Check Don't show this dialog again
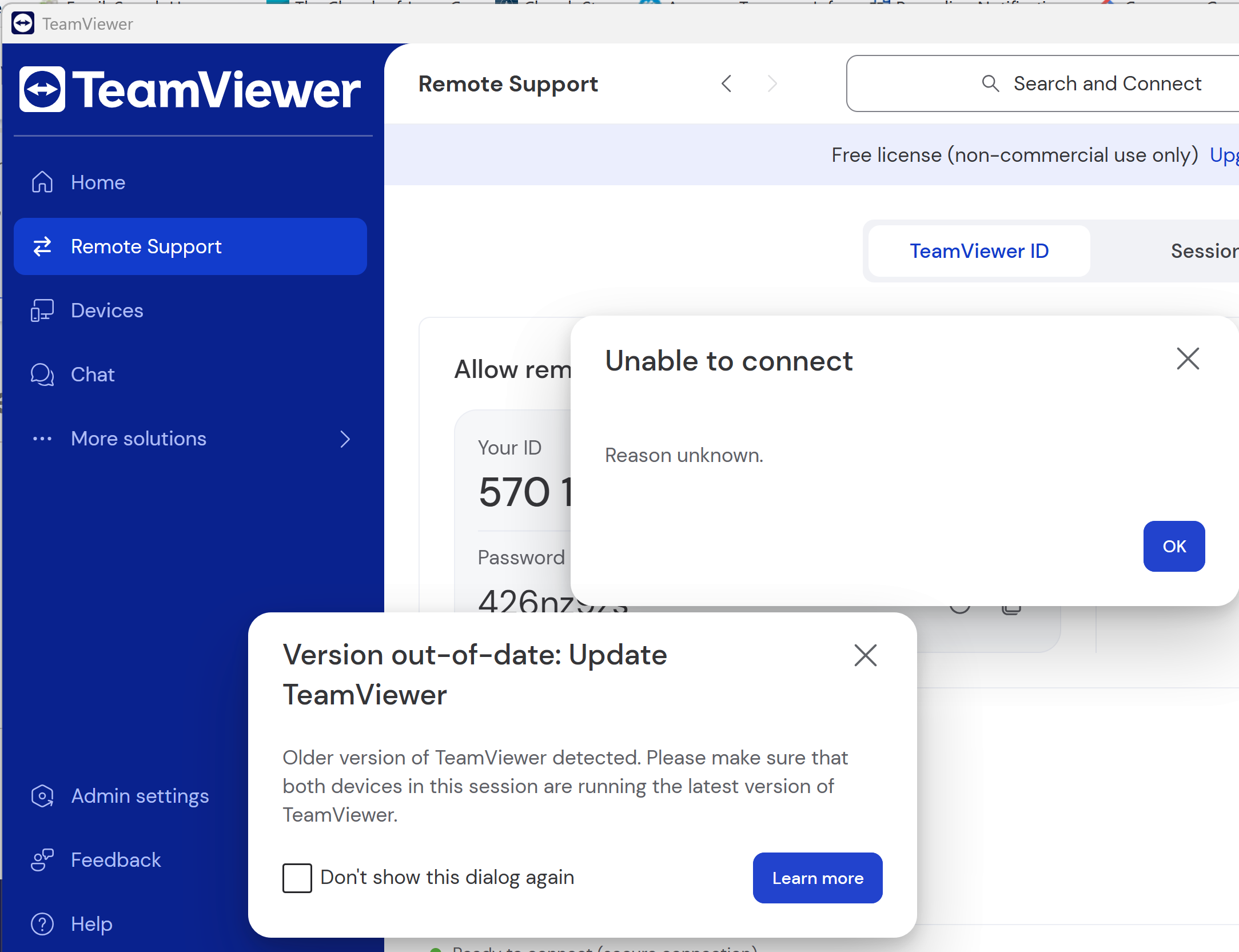Image resolution: width=1239 pixels, height=952 pixels. [x=297, y=878]
